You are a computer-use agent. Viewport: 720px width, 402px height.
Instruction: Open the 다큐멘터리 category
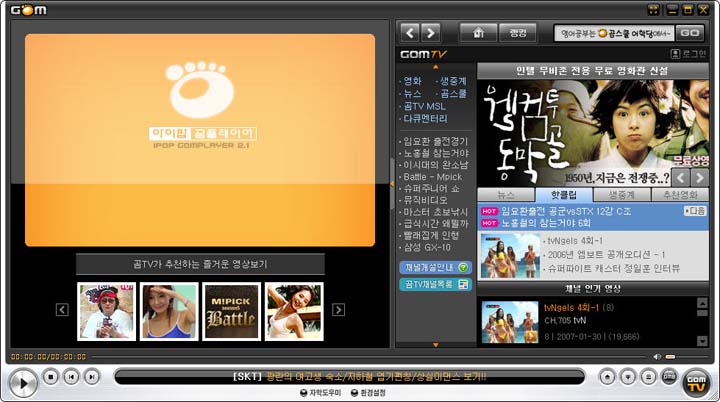425,119
